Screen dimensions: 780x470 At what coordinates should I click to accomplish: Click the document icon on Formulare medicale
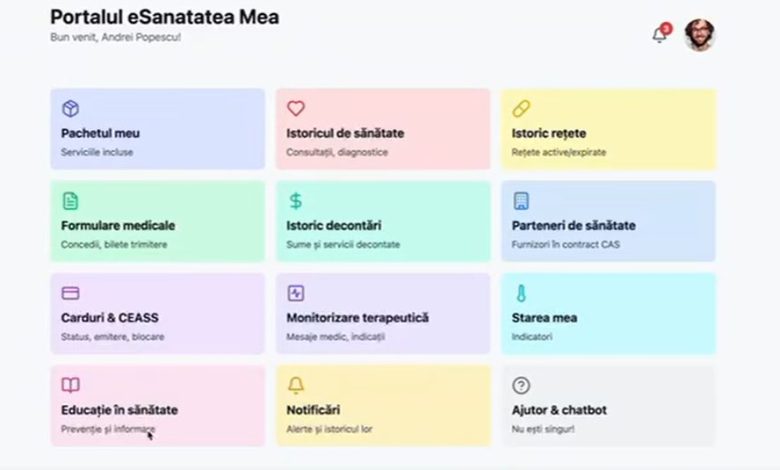[x=70, y=201]
